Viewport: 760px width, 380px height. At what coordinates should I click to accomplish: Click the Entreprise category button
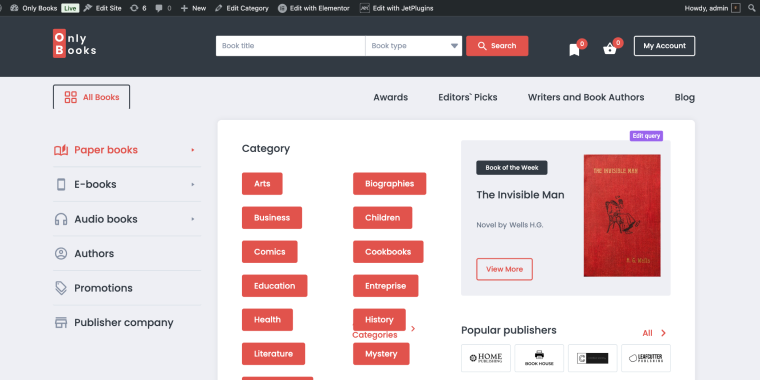coord(385,285)
